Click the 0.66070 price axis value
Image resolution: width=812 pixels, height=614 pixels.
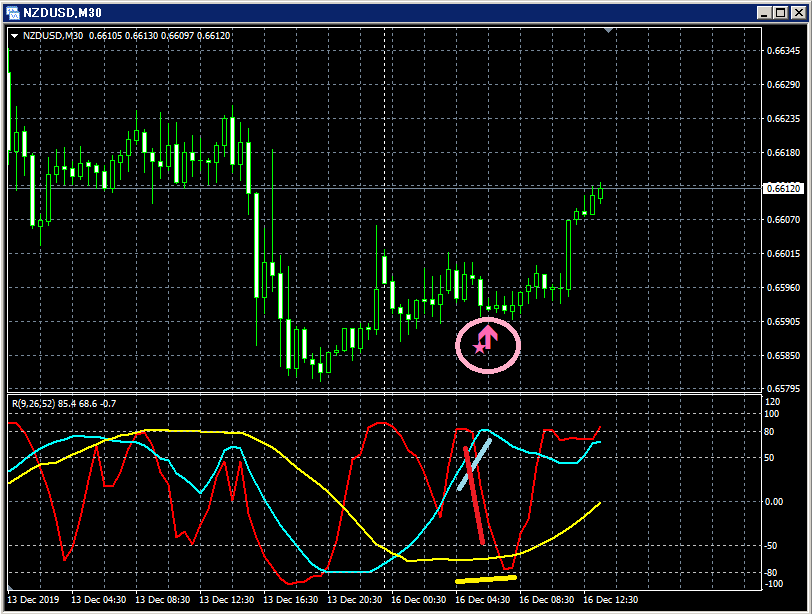783,220
